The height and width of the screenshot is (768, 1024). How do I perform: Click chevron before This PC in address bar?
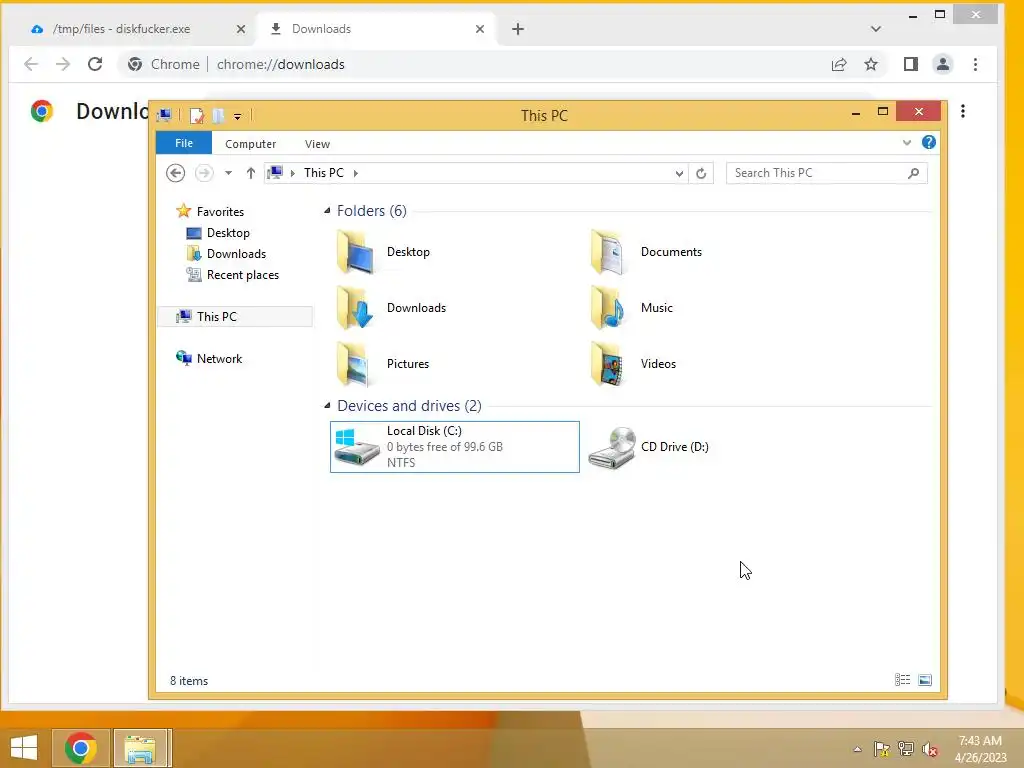point(293,173)
